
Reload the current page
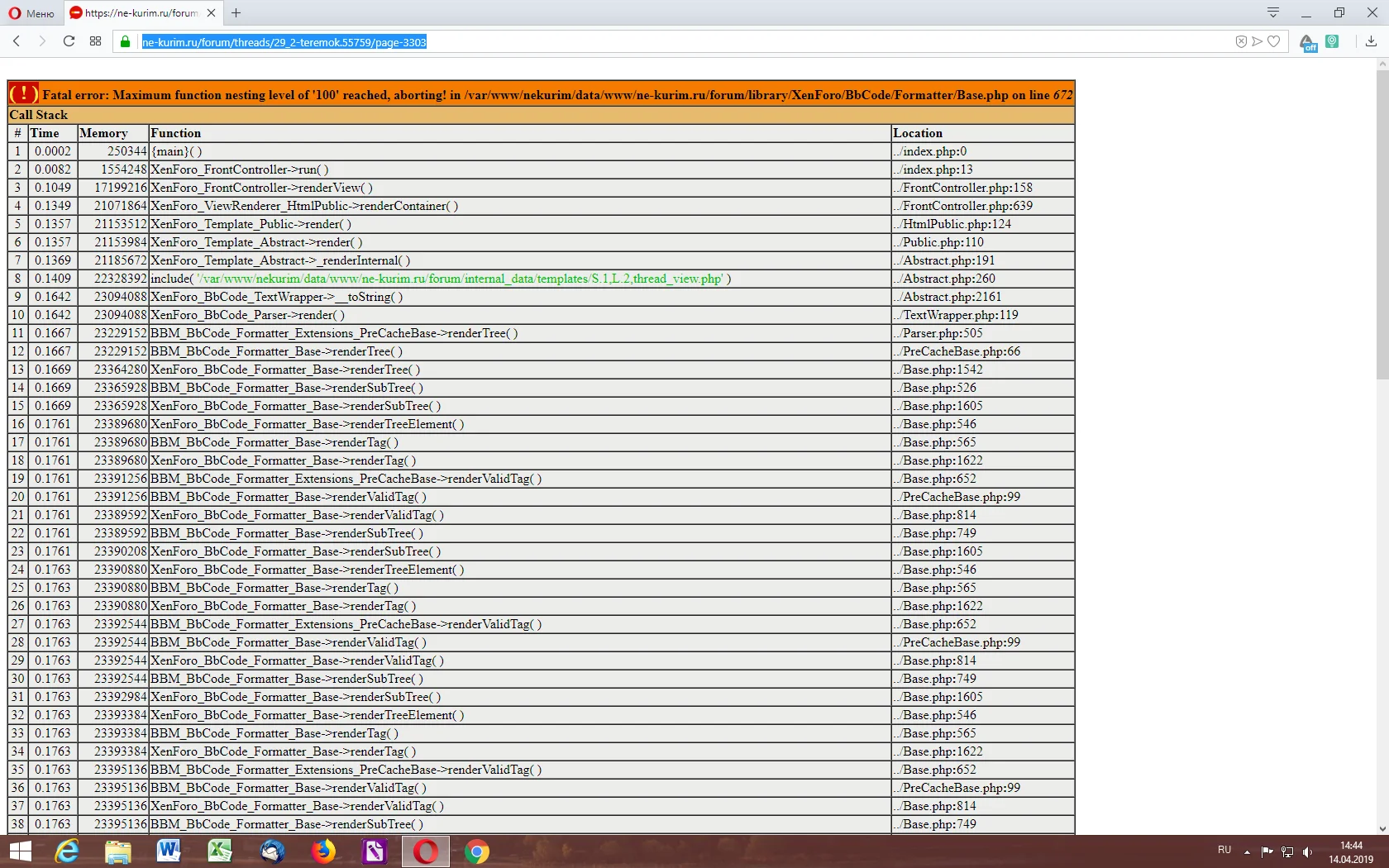pos(69,41)
